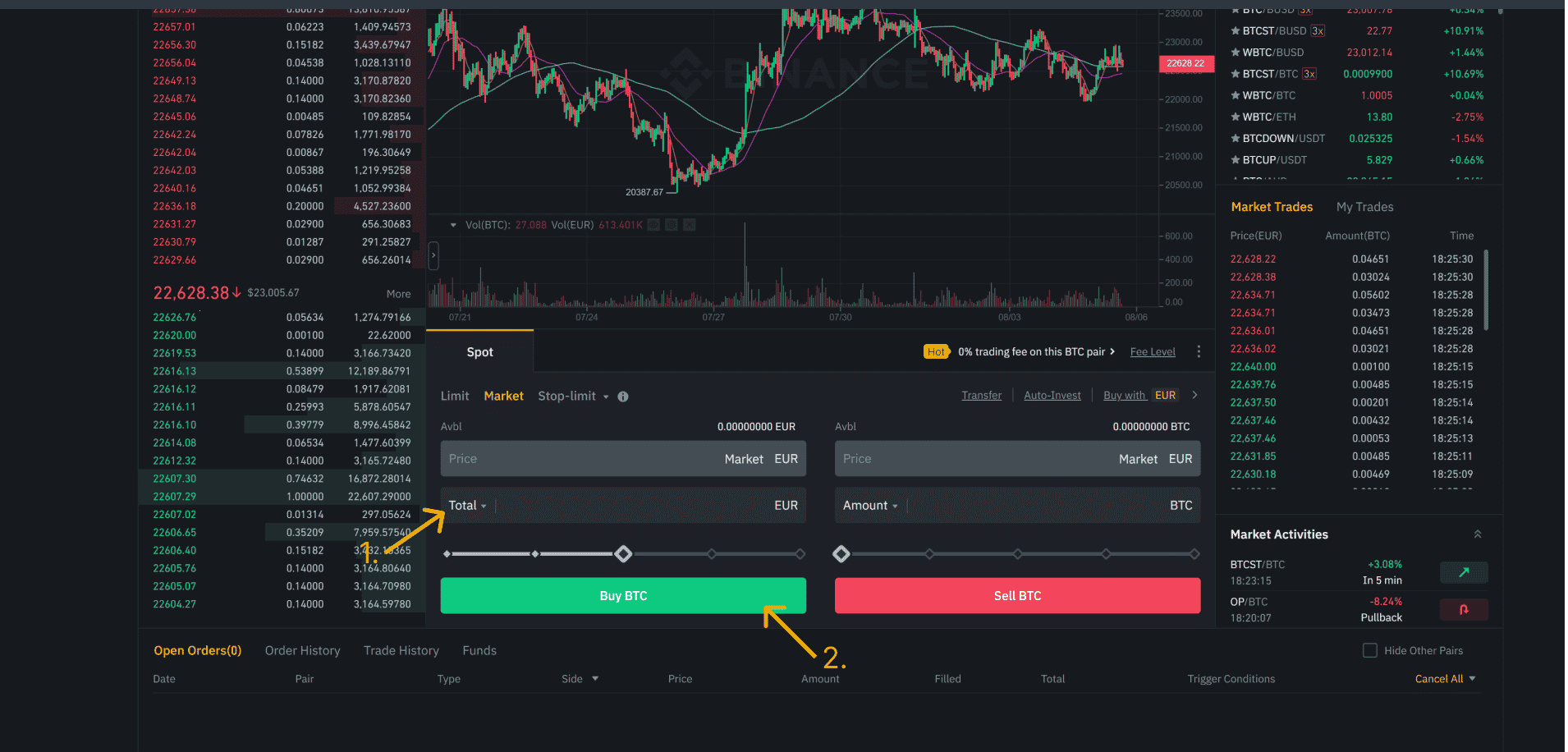
Task: Favorite the WBTC/ETH pair via star
Action: pyautogui.click(x=1235, y=117)
